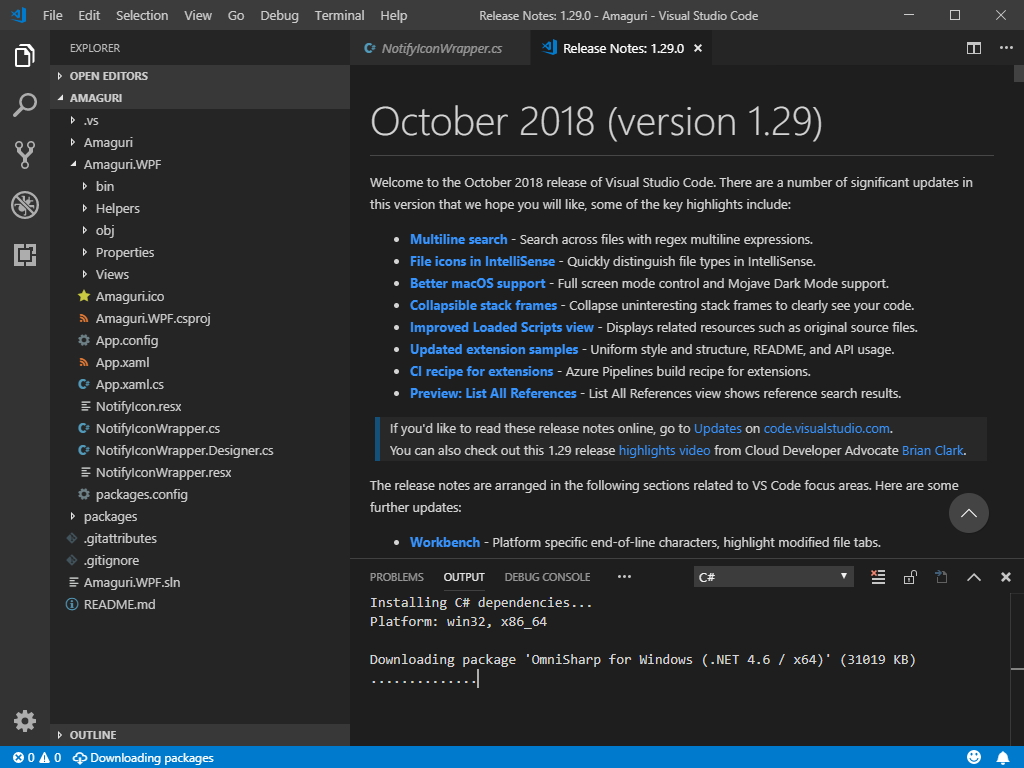Open the notifications bell

point(1005,757)
